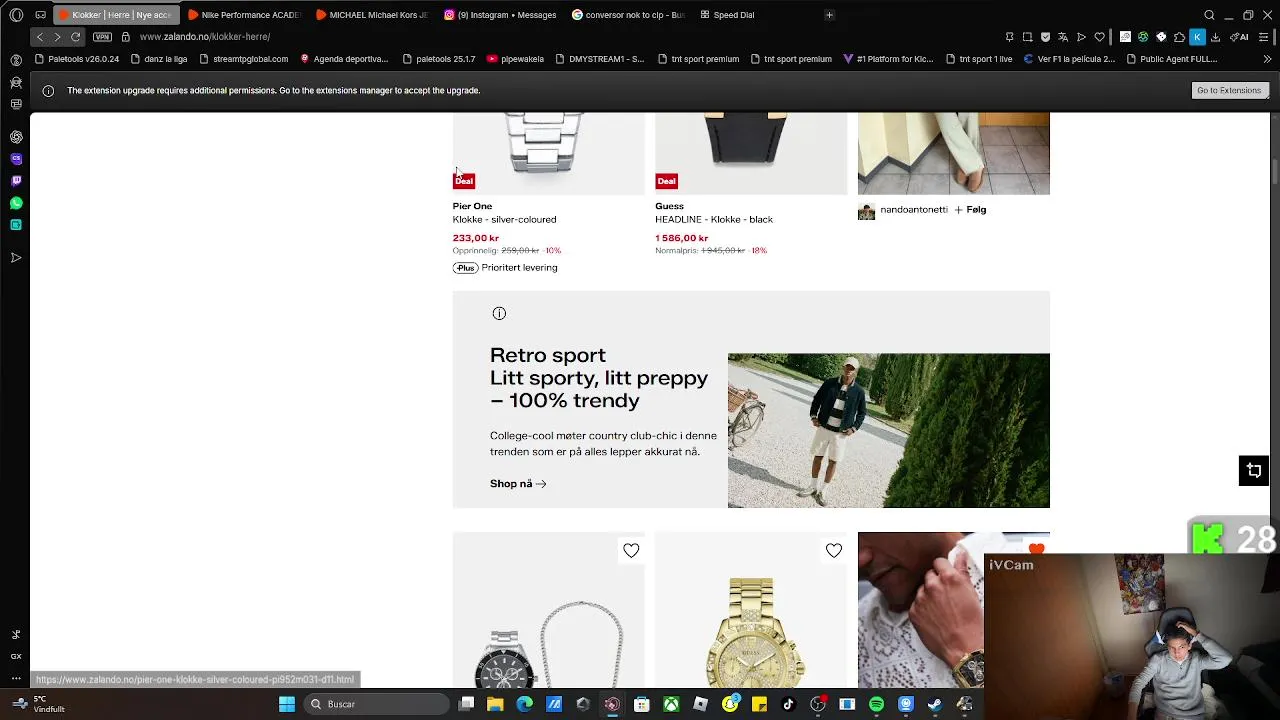Open TikTok from the taskbar
The image size is (1280, 720).
pyautogui.click(x=788, y=704)
